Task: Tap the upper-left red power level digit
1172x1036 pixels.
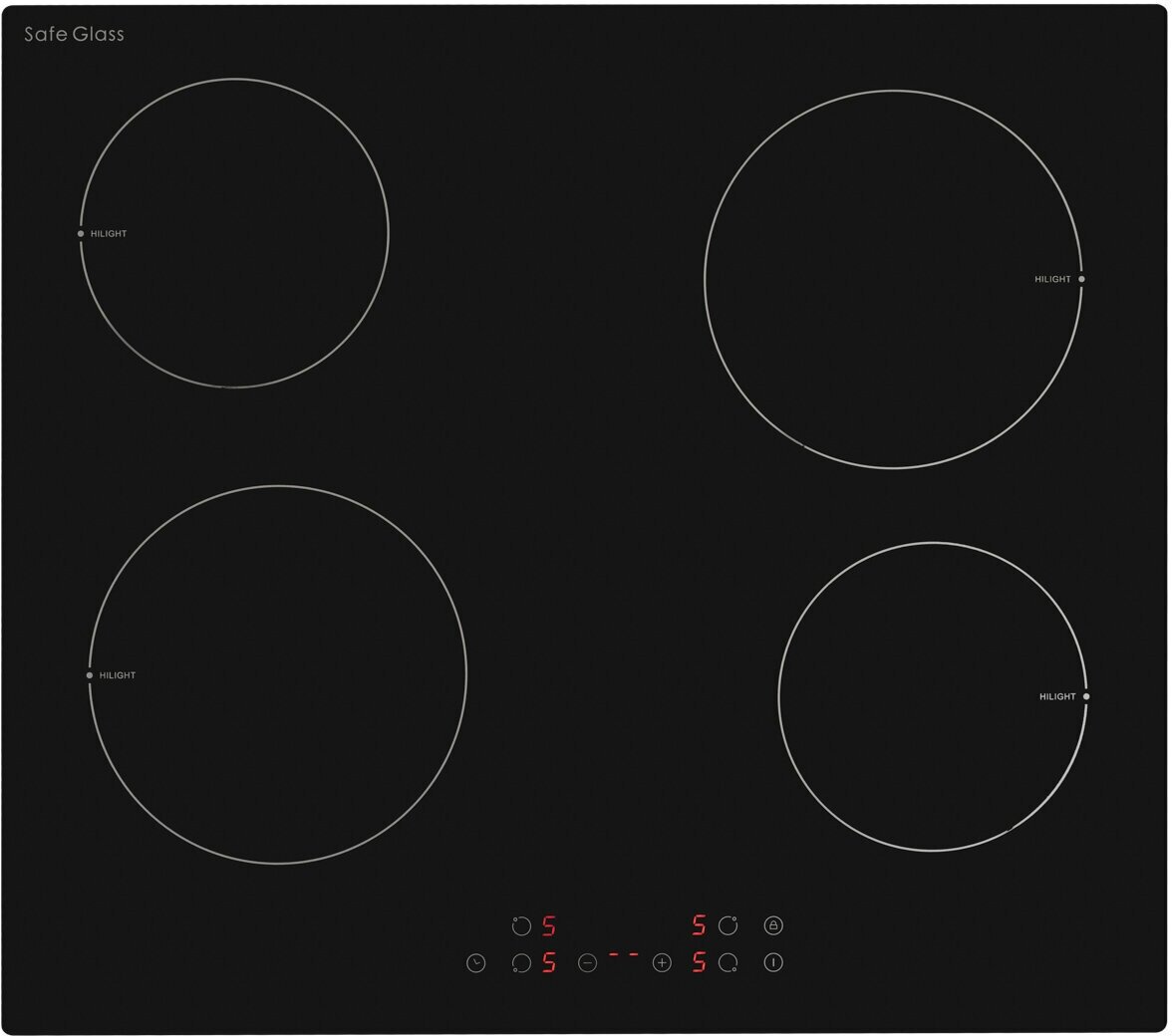Action: coord(548,926)
